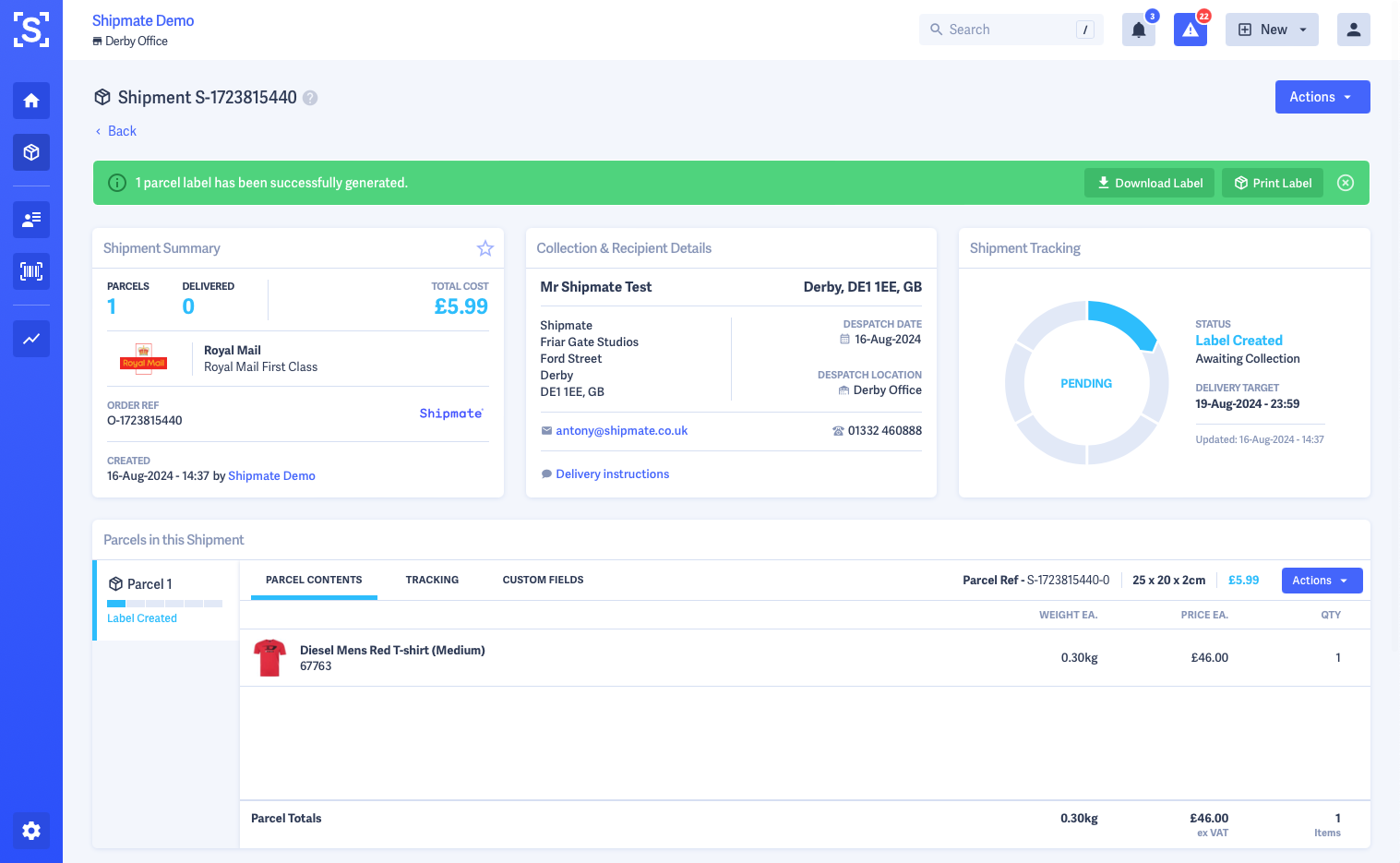1400x863 pixels.
Task: Click the Royal Mail carrier logo
Action: coord(144,359)
